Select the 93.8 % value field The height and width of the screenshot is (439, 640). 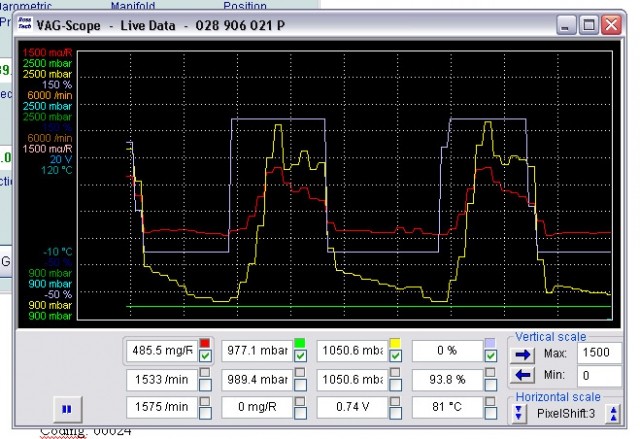(x=447, y=379)
